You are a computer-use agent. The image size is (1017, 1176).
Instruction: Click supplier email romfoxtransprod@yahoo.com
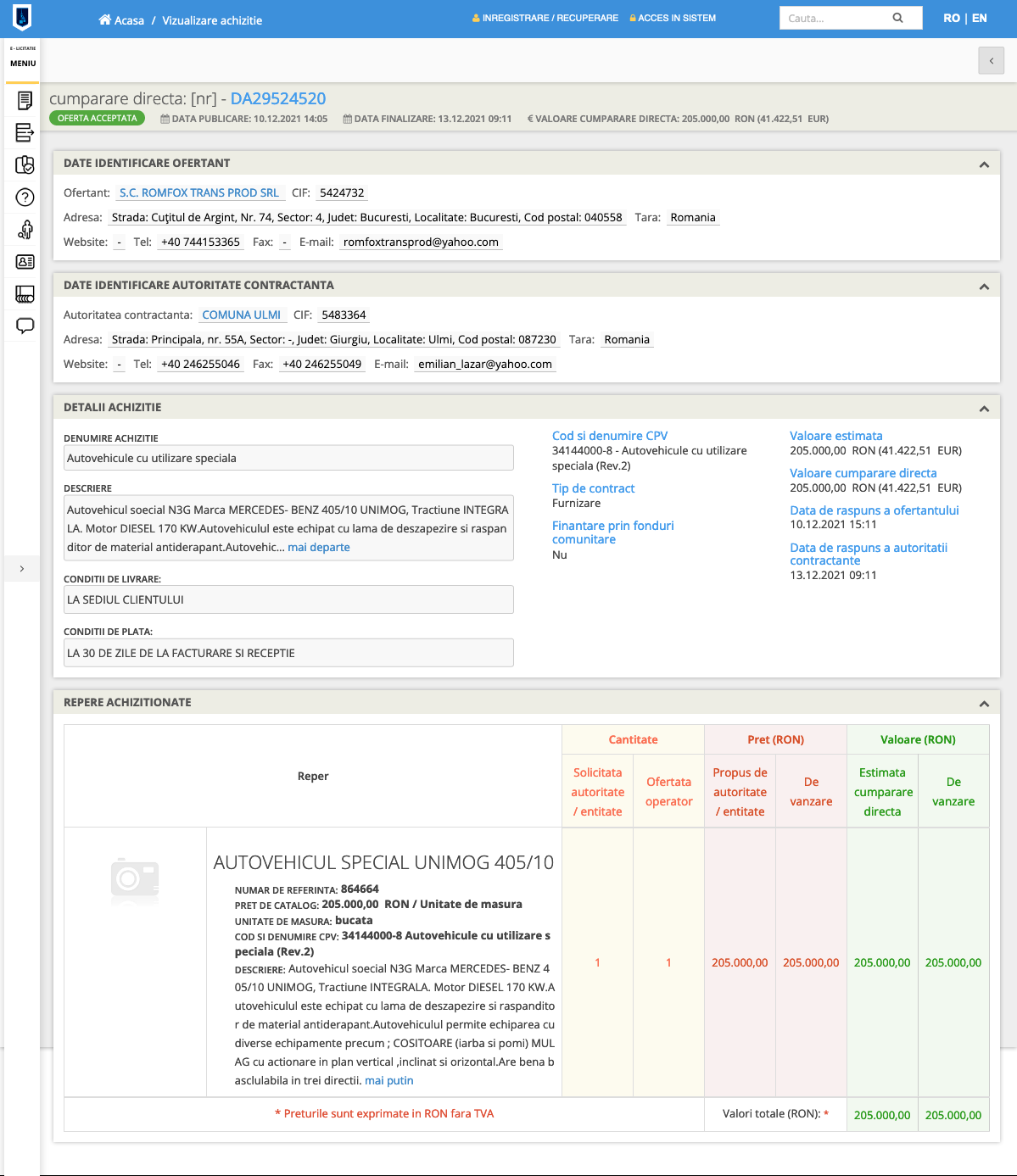tap(421, 242)
